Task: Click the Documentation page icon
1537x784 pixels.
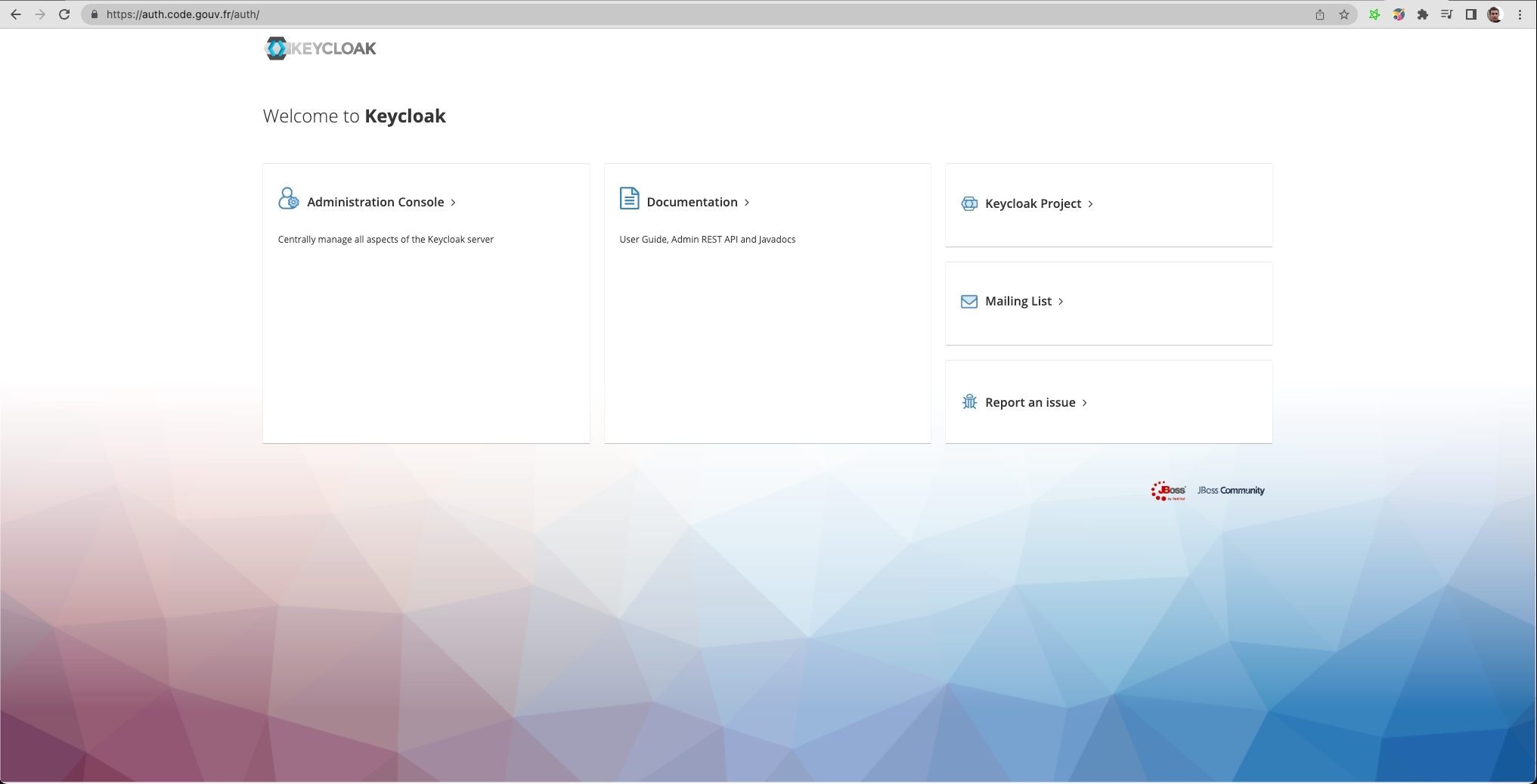Action: click(x=629, y=198)
